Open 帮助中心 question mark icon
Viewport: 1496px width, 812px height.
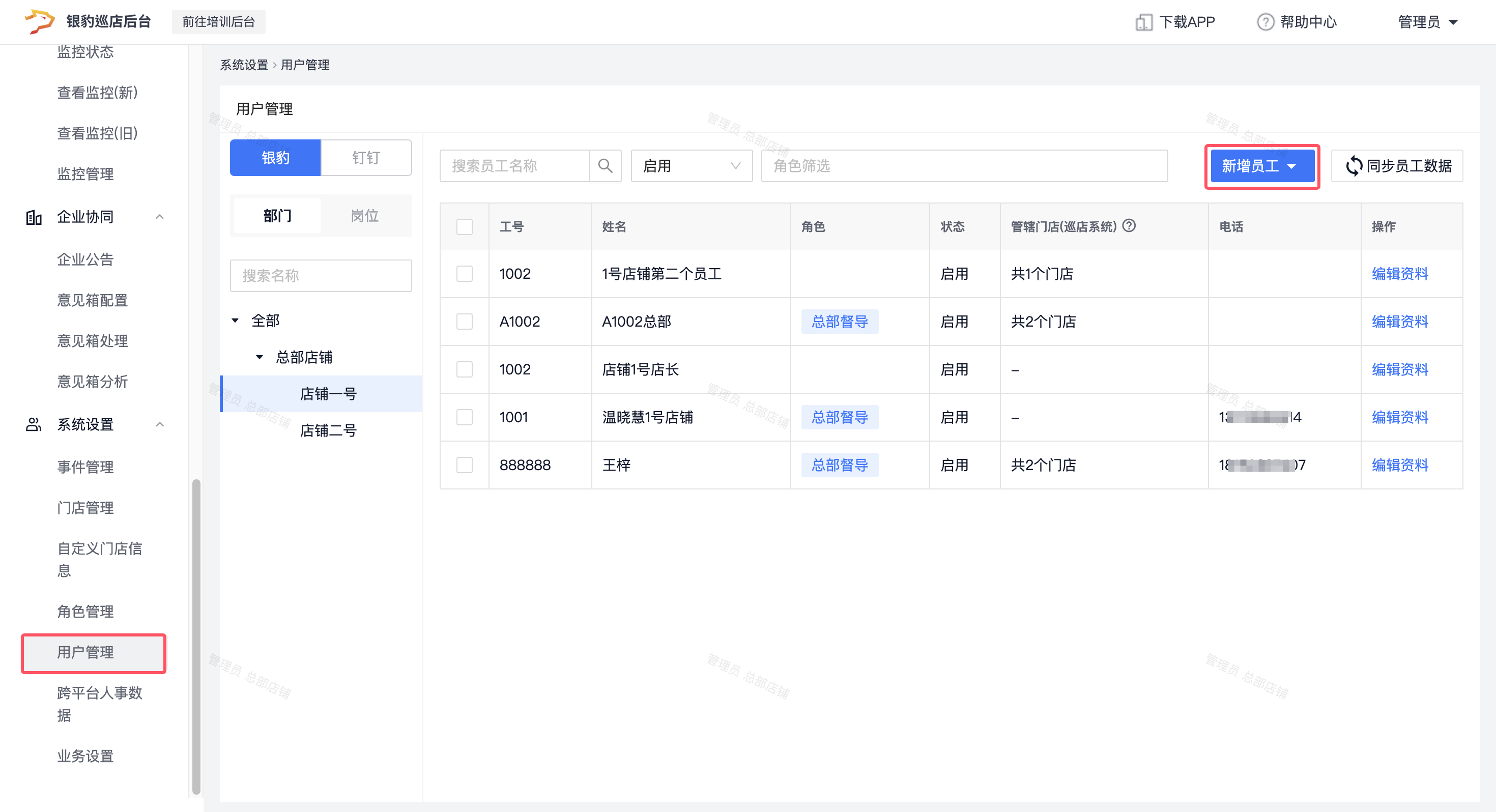click(x=1265, y=22)
